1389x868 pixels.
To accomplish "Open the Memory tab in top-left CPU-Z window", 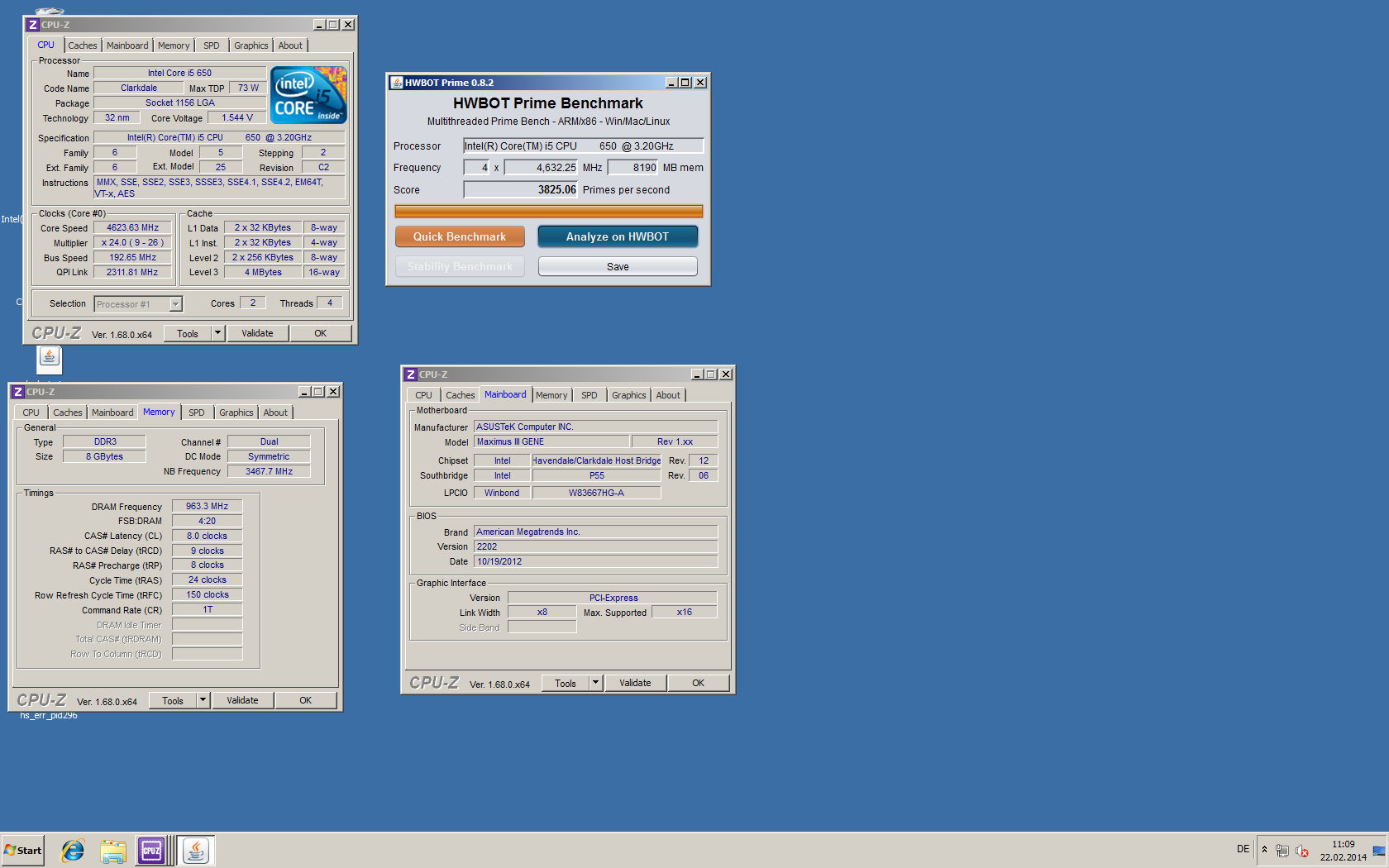I will [x=174, y=45].
